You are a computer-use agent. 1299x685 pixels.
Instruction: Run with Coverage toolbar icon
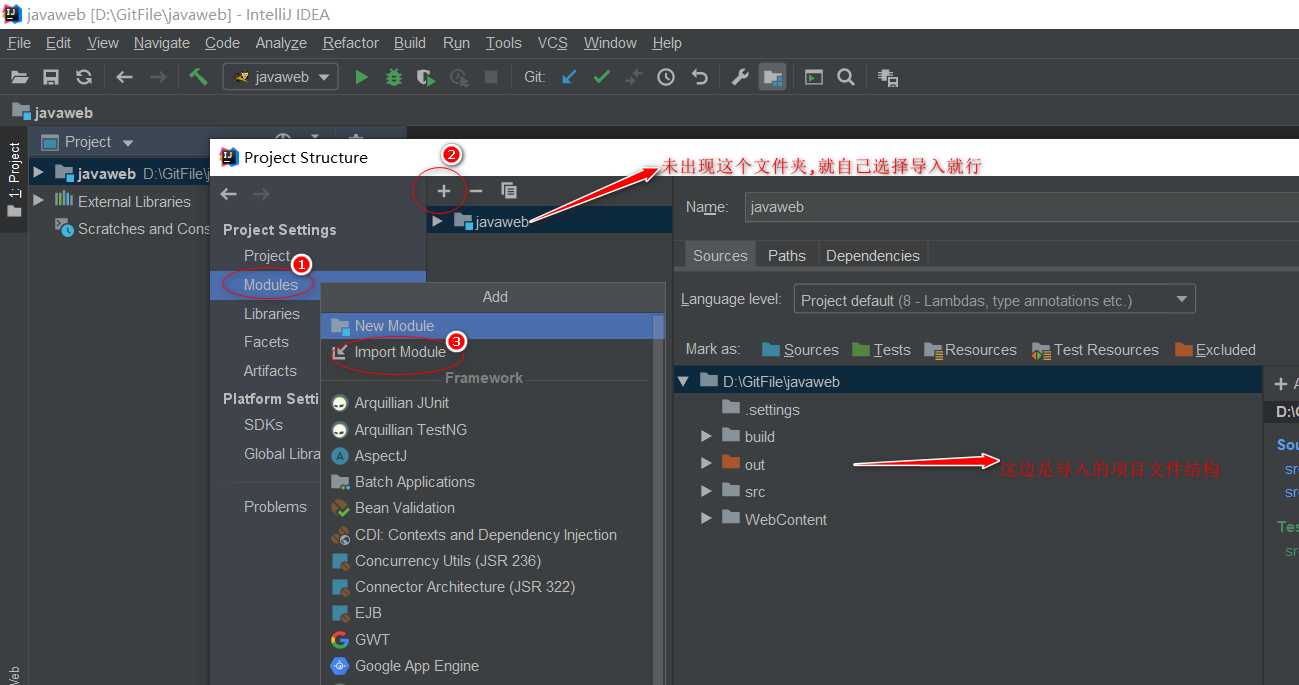(x=427, y=77)
